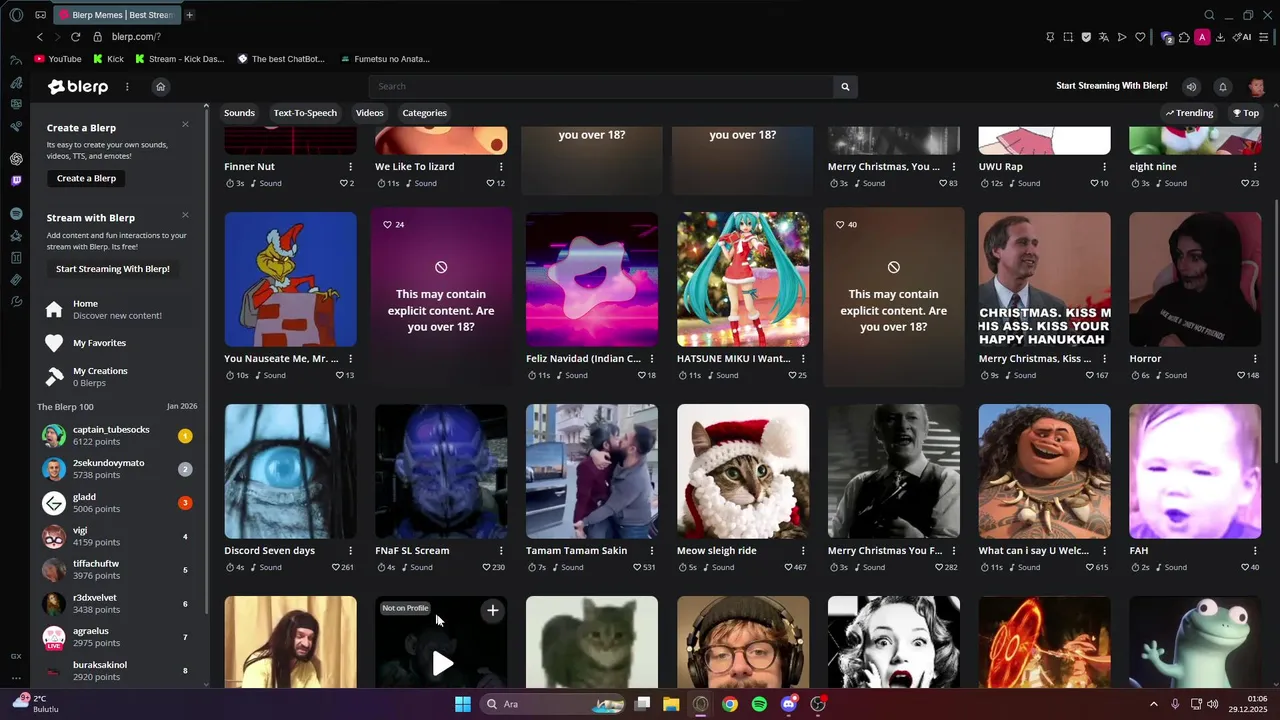Image resolution: width=1280 pixels, height=720 pixels.
Task: Click Start Streaming With Blerp! header link
Action: pyautogui.click(x=1112, y=86)
